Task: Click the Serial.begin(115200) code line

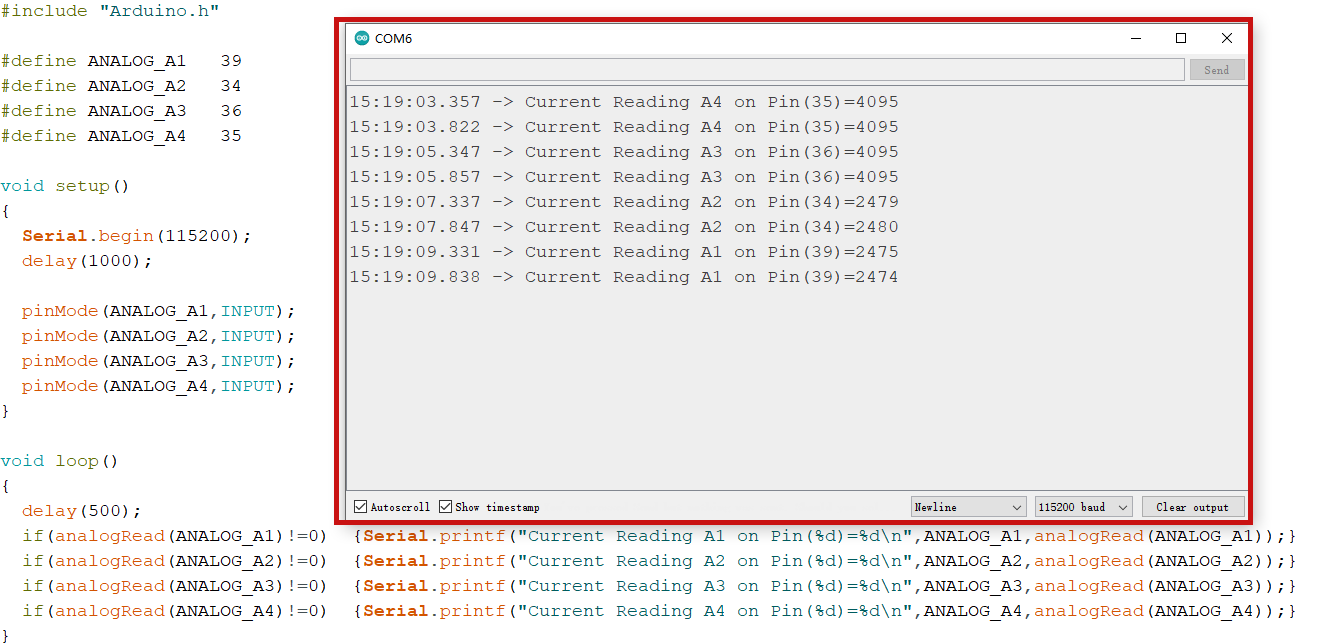Action: click(x=136, y=236)
